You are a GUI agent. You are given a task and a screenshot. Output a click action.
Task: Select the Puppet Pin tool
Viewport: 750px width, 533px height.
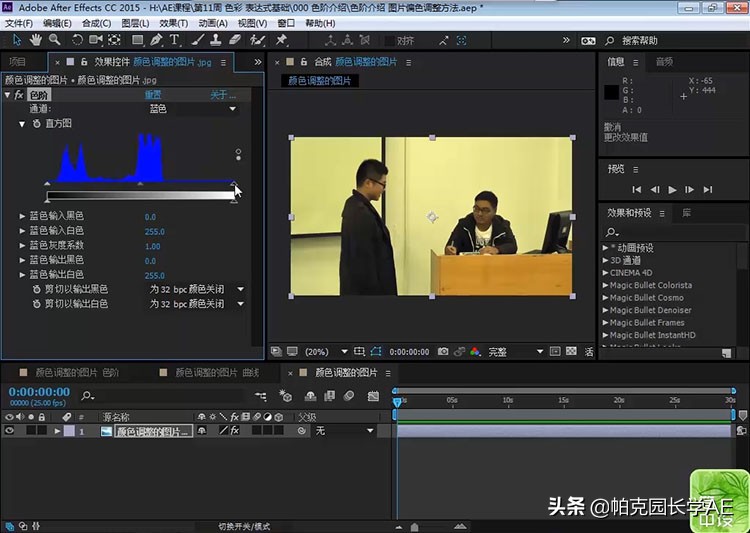[281, 40]
